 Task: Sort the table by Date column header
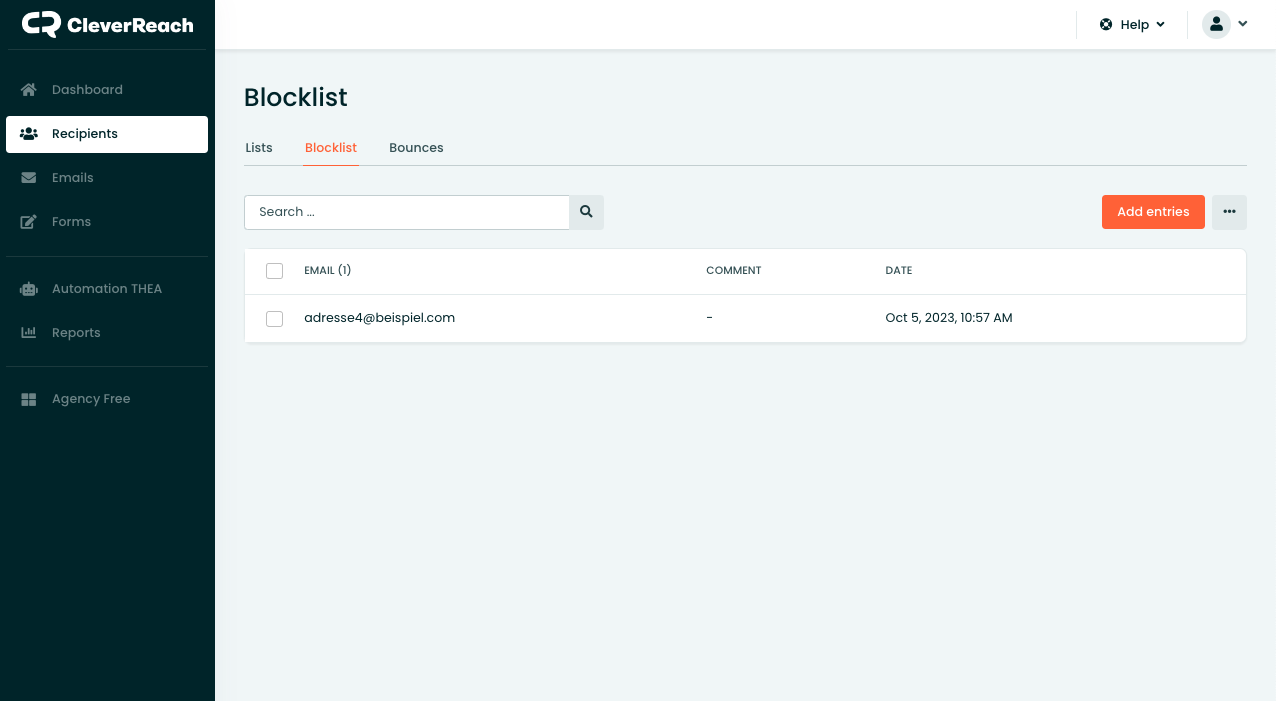pyautogui.click(x=898, y=271)
